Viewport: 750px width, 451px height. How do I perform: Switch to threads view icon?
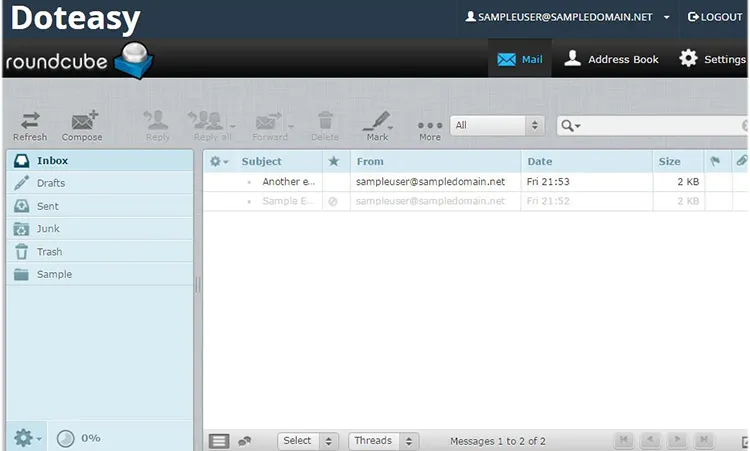click(245, 441)
